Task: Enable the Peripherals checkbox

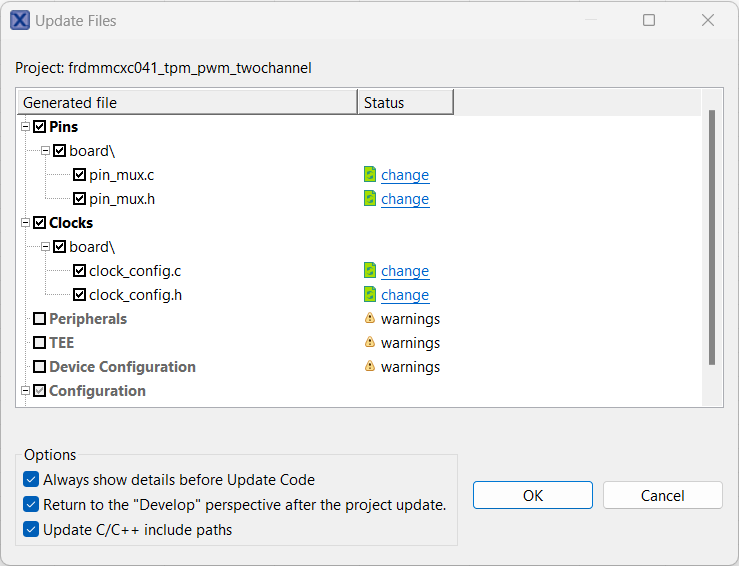Action: 40,319
